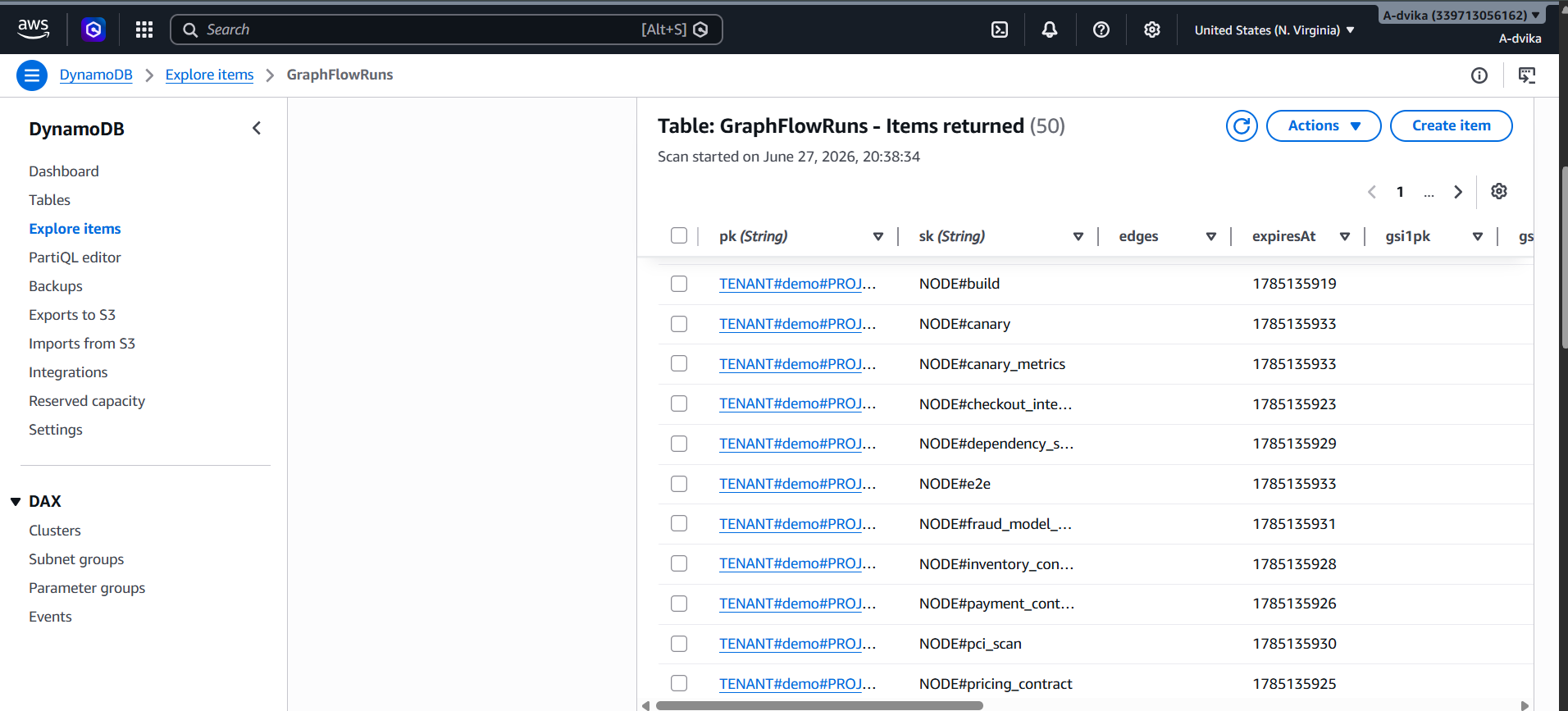Select the NODE#build row checkbox

coord(679,284)
